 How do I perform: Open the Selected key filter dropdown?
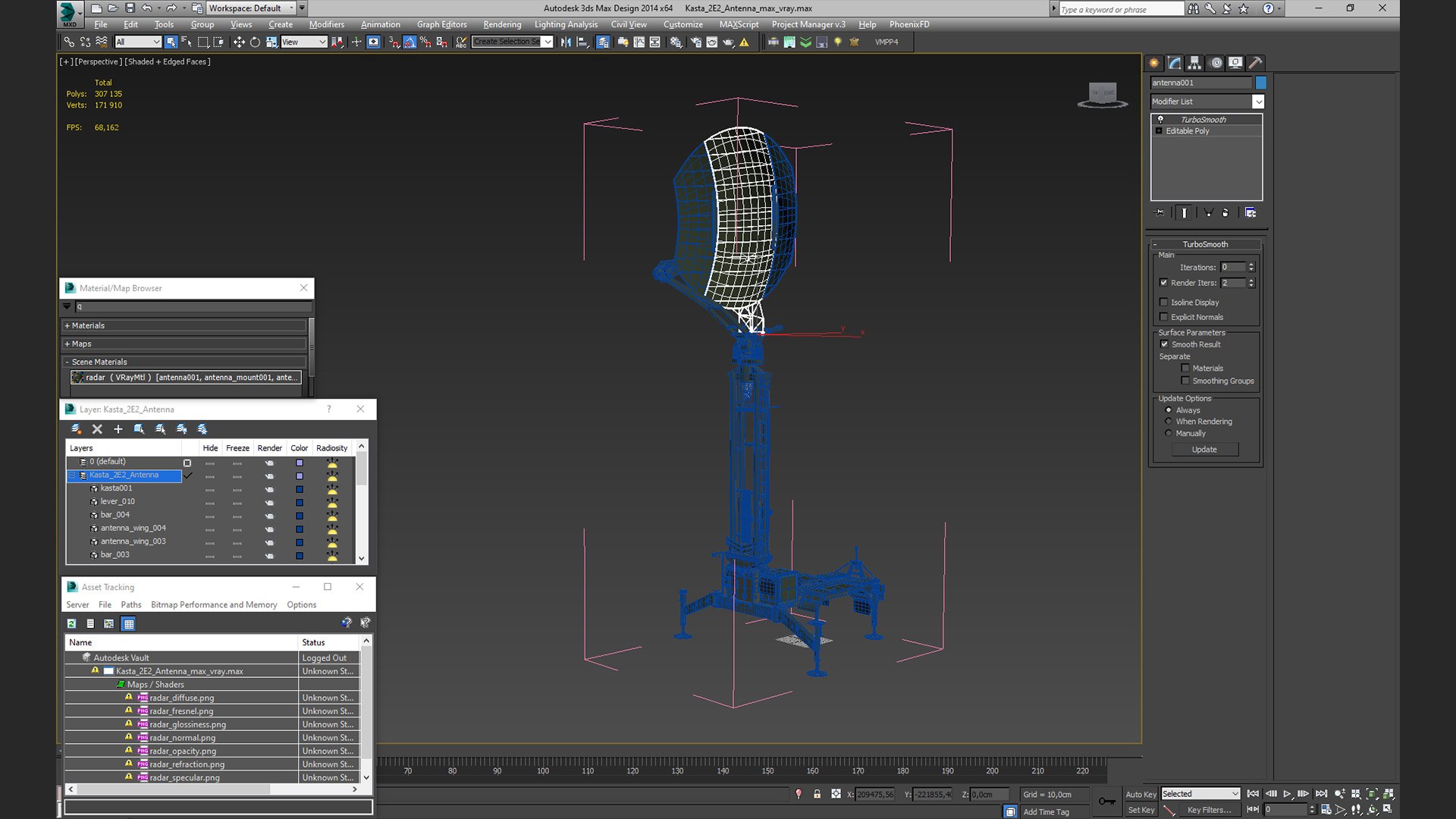pyautogui.click(x=1200, y=794)
